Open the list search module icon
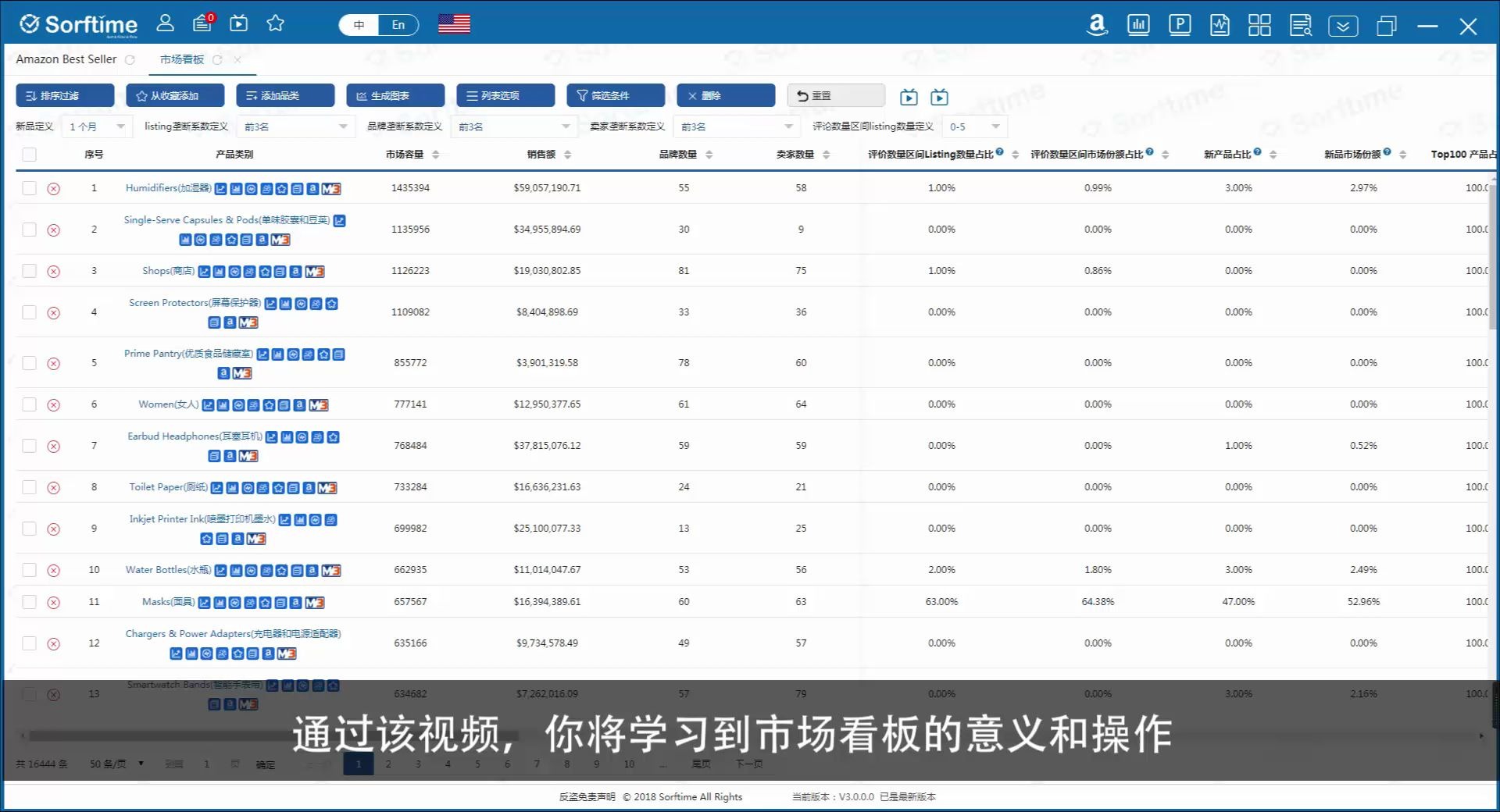 tap(1301, 25)
